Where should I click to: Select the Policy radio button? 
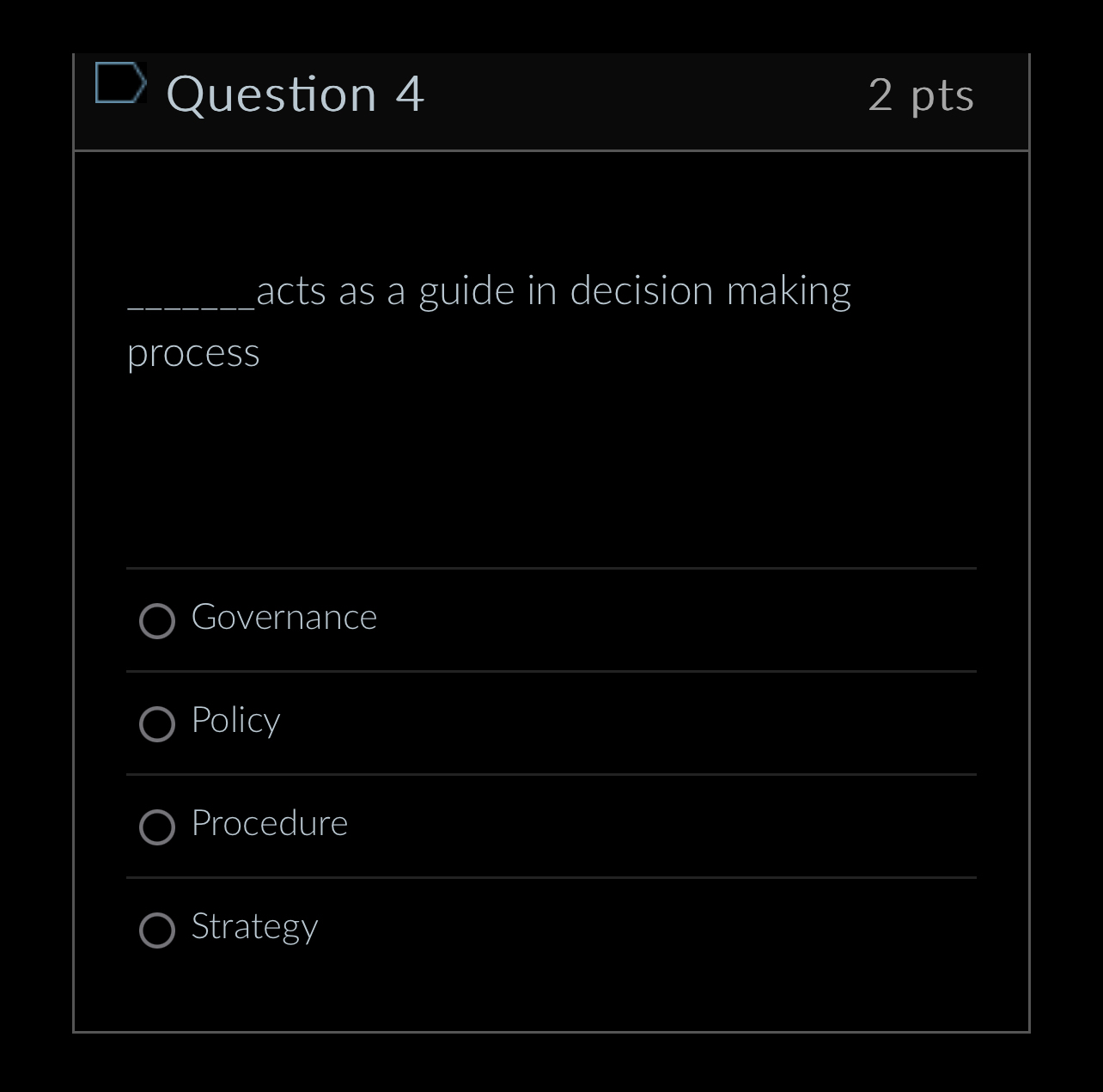156,724
